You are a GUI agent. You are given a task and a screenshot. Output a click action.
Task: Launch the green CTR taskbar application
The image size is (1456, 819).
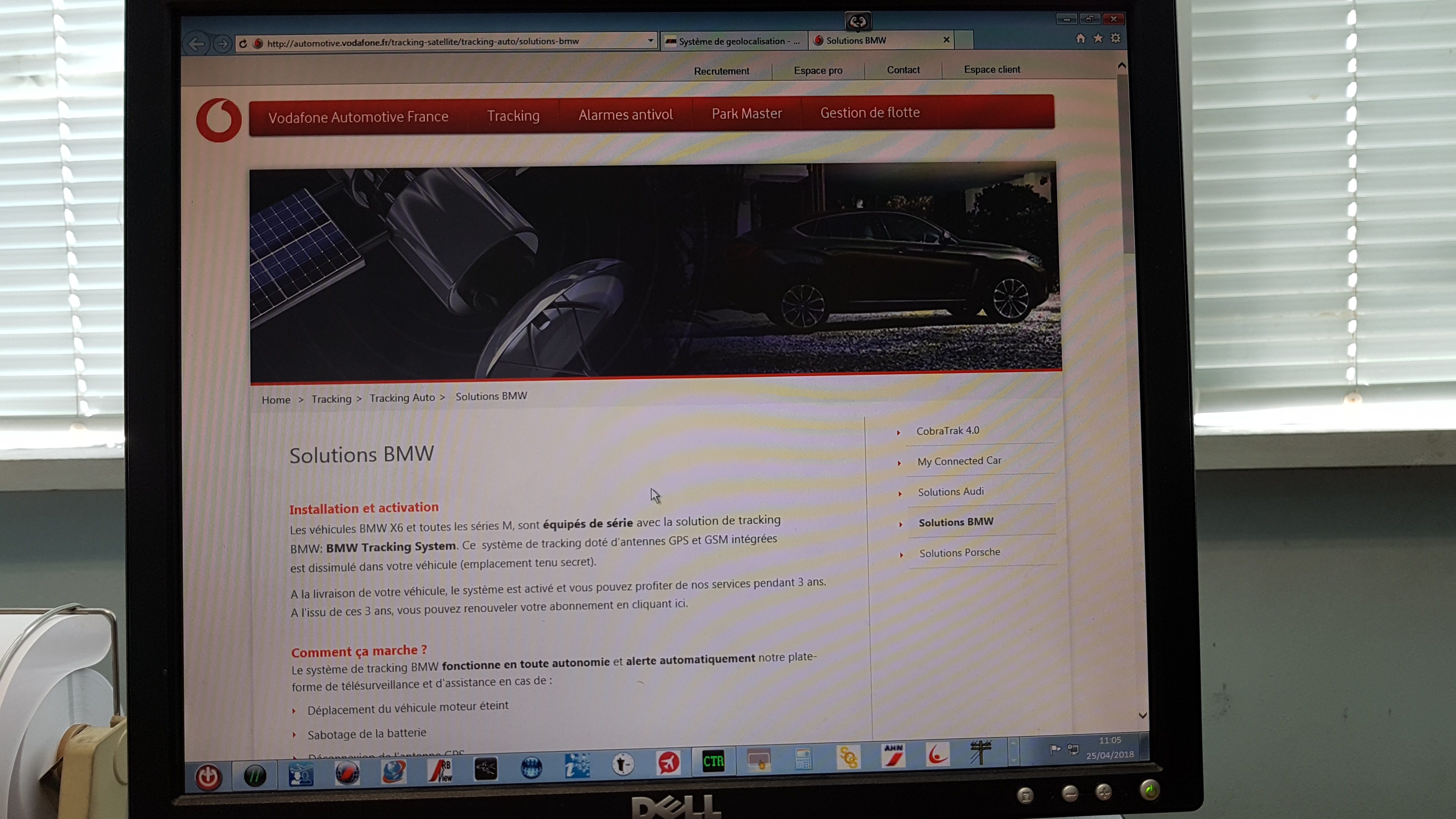click(x=713, y=761)
